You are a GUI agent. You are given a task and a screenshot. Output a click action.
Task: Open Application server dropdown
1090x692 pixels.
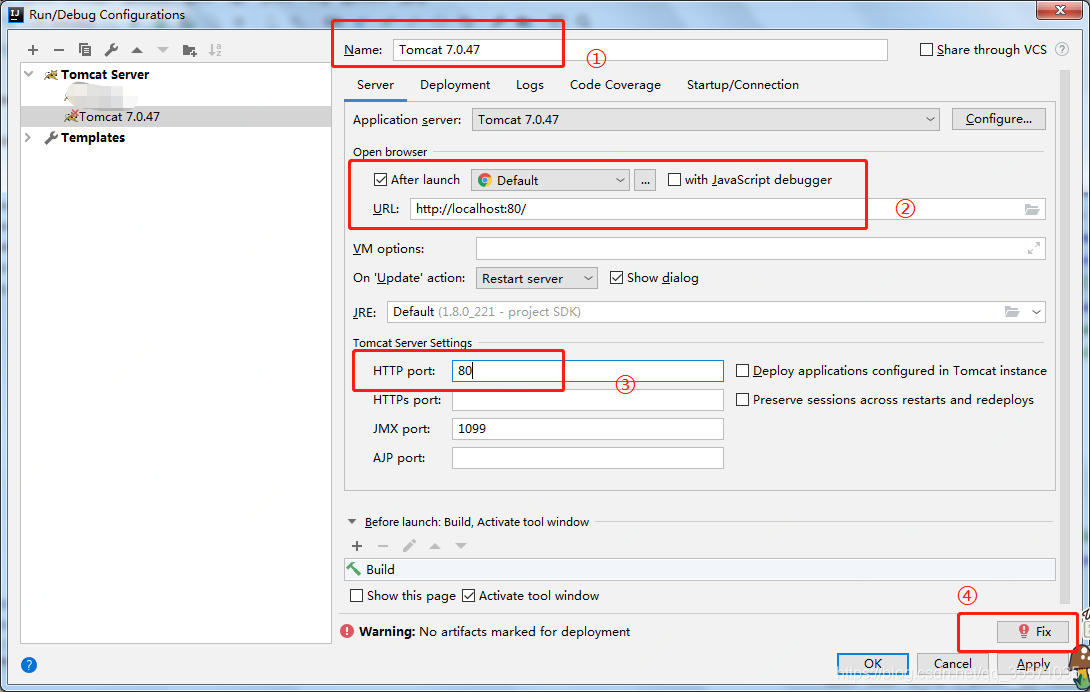point(706,120)
